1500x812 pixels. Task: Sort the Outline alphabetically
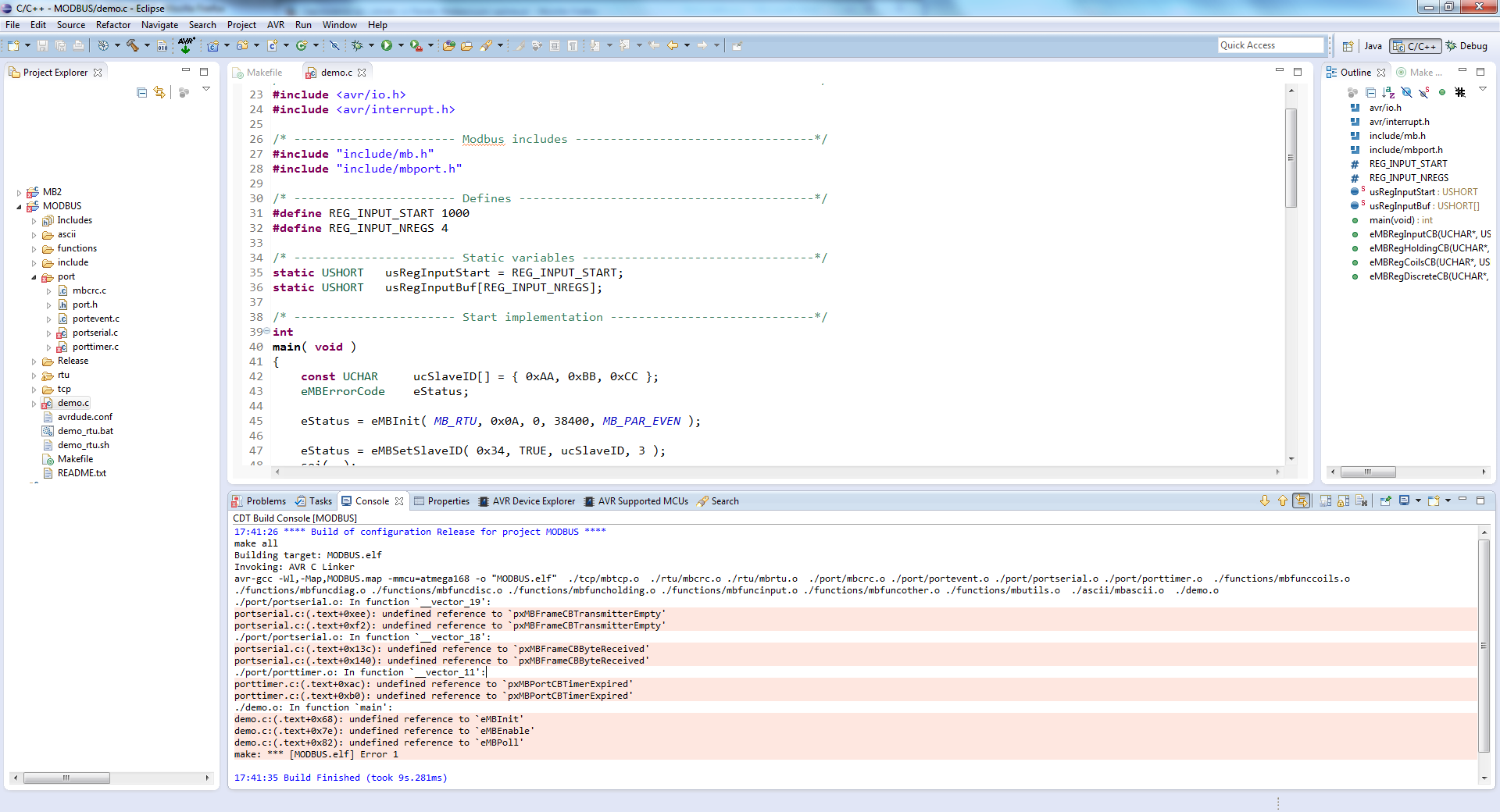click(x=1388, y=92)
